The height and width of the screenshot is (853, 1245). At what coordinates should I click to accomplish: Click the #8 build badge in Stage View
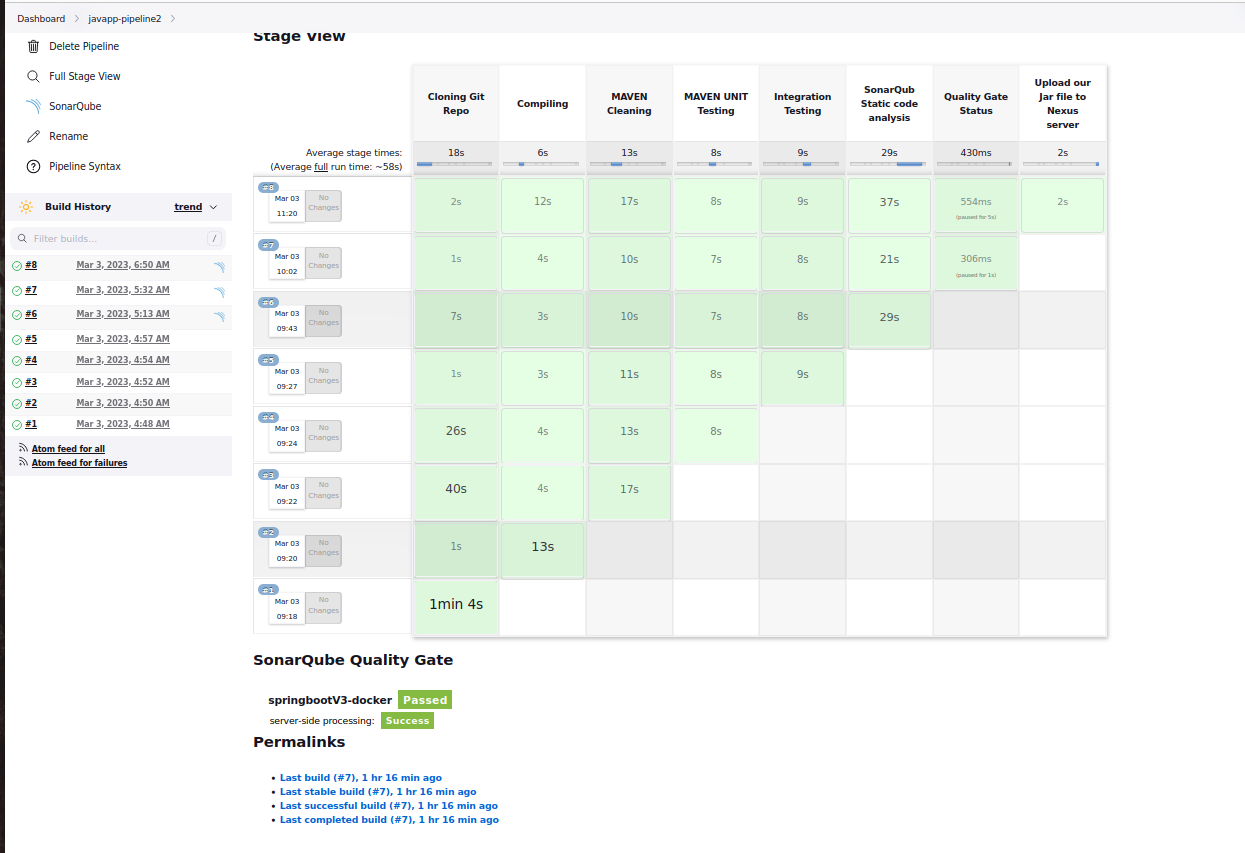tap(268, 188)
